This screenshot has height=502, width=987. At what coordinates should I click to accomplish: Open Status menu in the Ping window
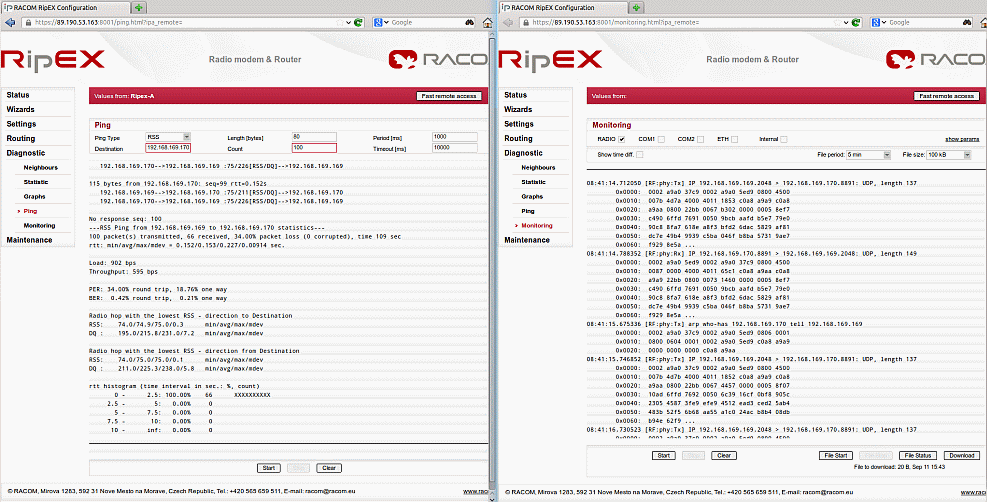coord(18,95)
